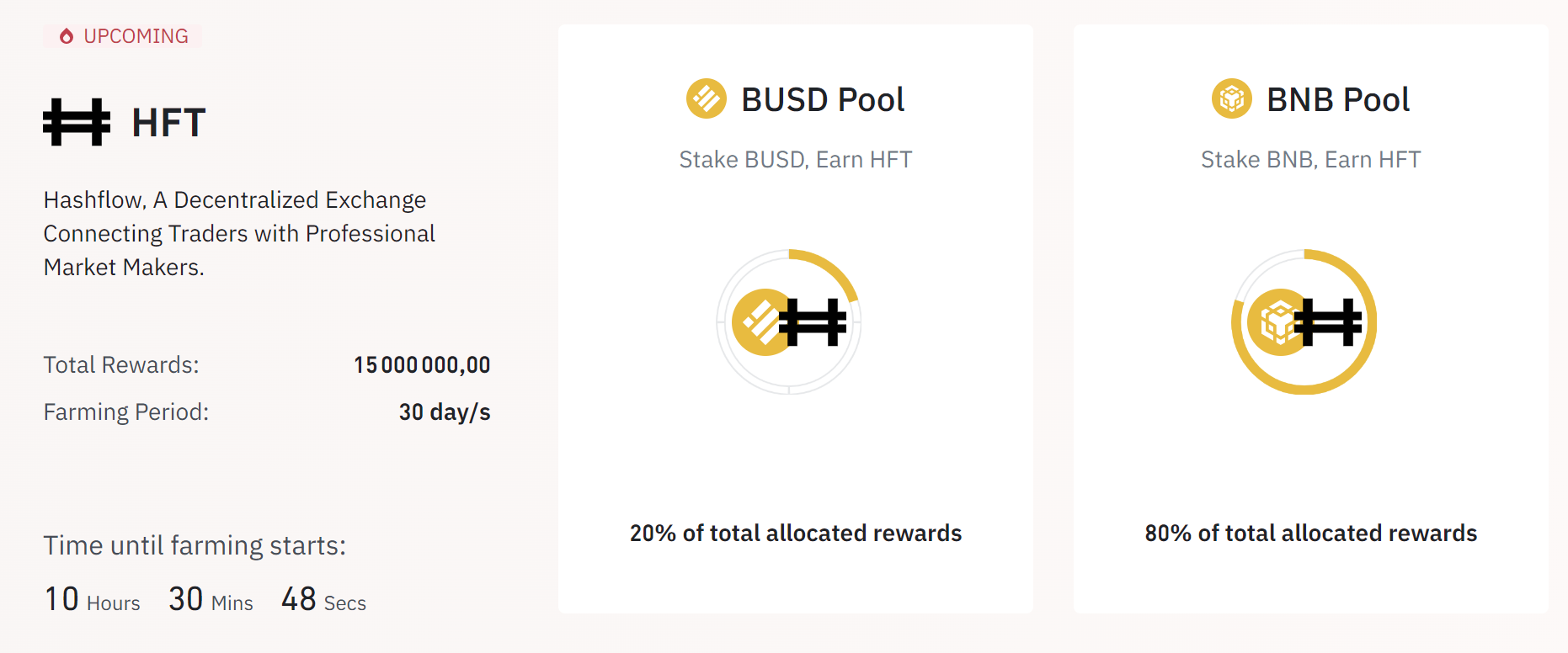
Task: Click the HFT Hashflow logo icon
Action: [76, 120]
